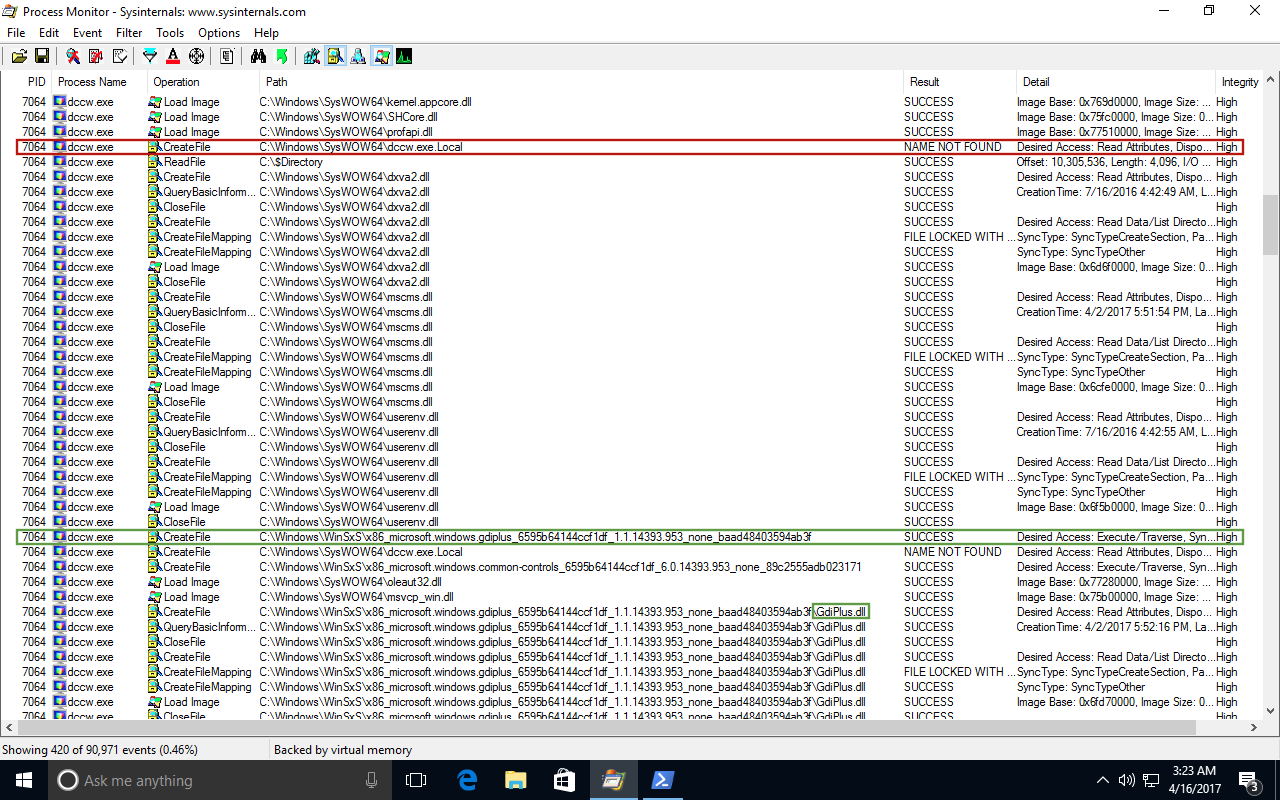1280x800 pixels.
Task: Click the Process Monitor taskbar icon
Action: tap(613, 780)
